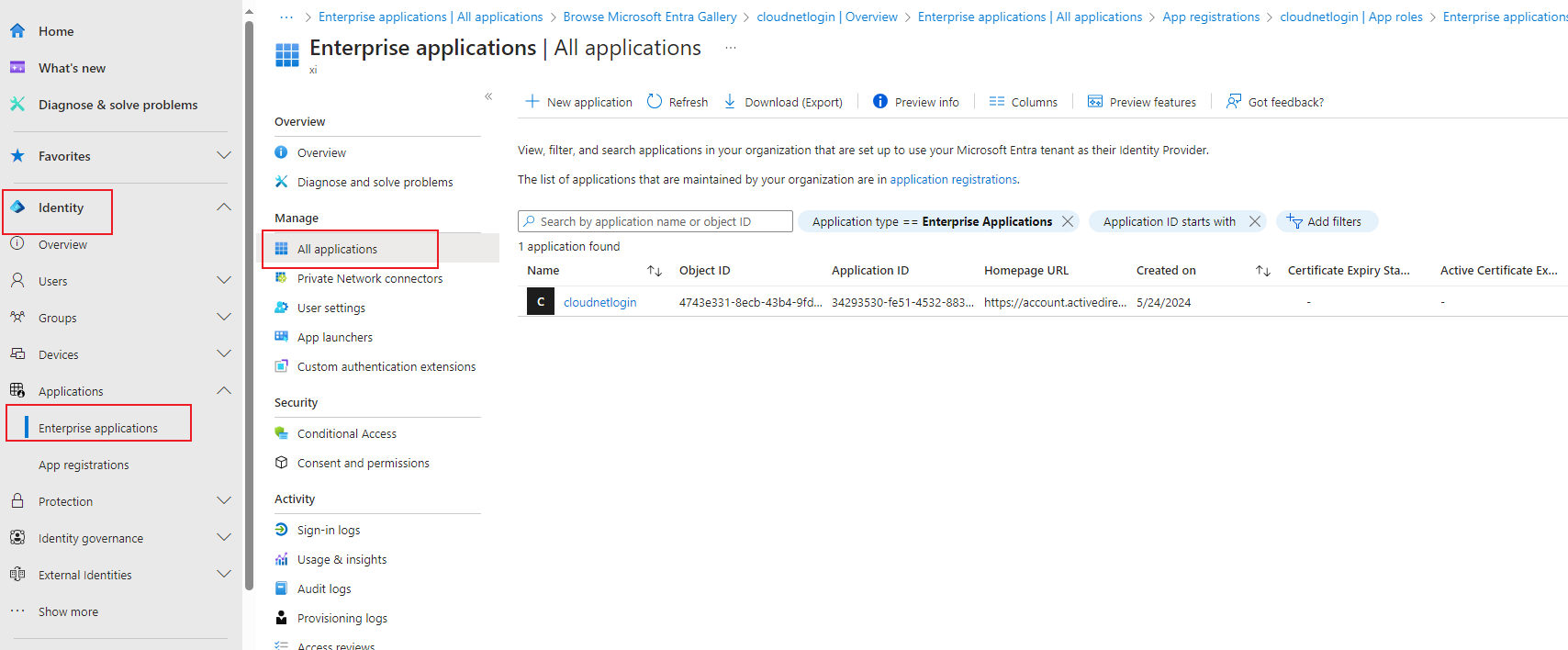This screenshot has width=1568, height=650.
Task: Sort table by Name column arrows
Action: (655, 271)
